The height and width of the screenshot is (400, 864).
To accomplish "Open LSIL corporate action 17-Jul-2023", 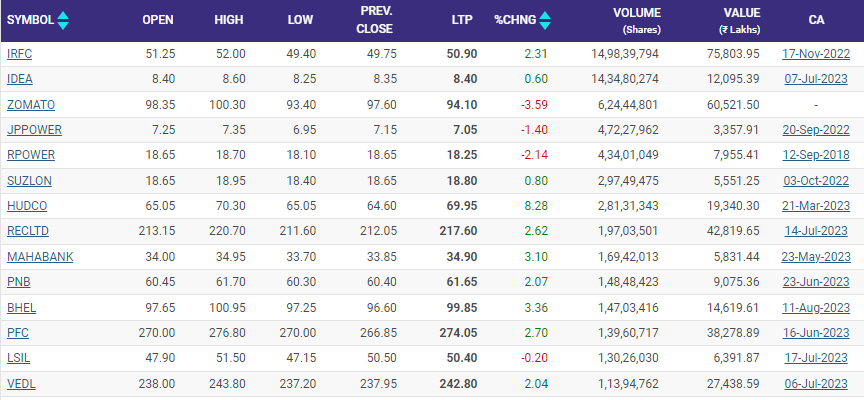I will [x=816, y=358].
